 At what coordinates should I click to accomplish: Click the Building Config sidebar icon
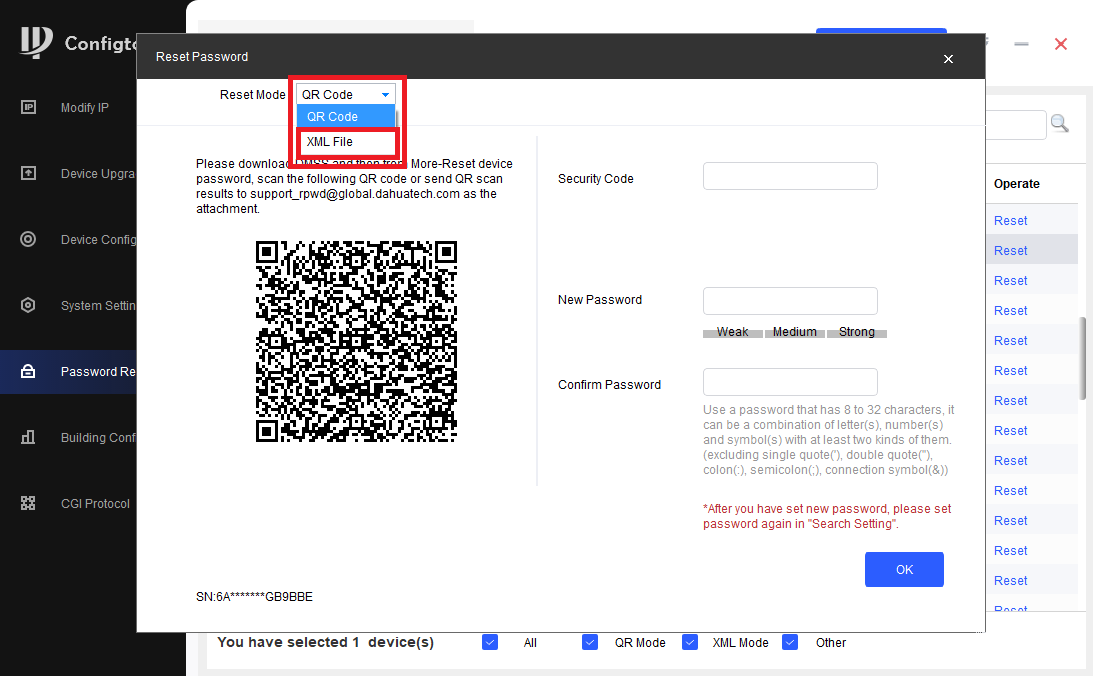(x=28, y=437)
